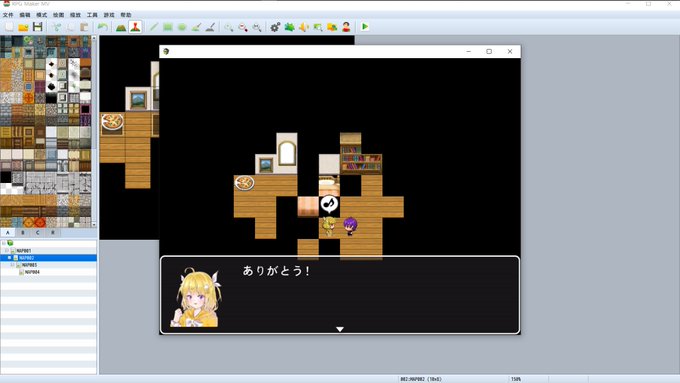This screenshot has width=680, height=383.
Task: Switch to tileset tab A
Action: point(8,232)
